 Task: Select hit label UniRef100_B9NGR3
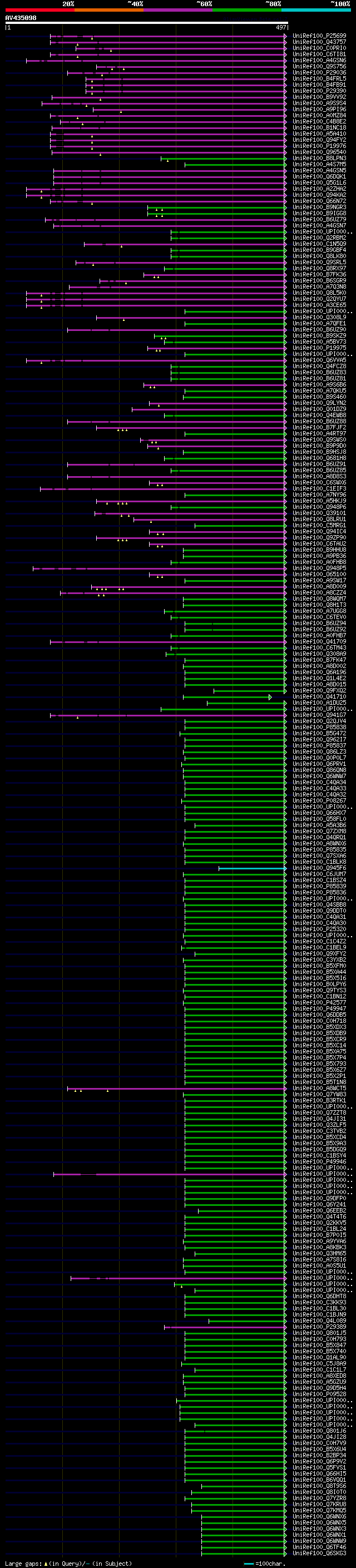[319, 207]
